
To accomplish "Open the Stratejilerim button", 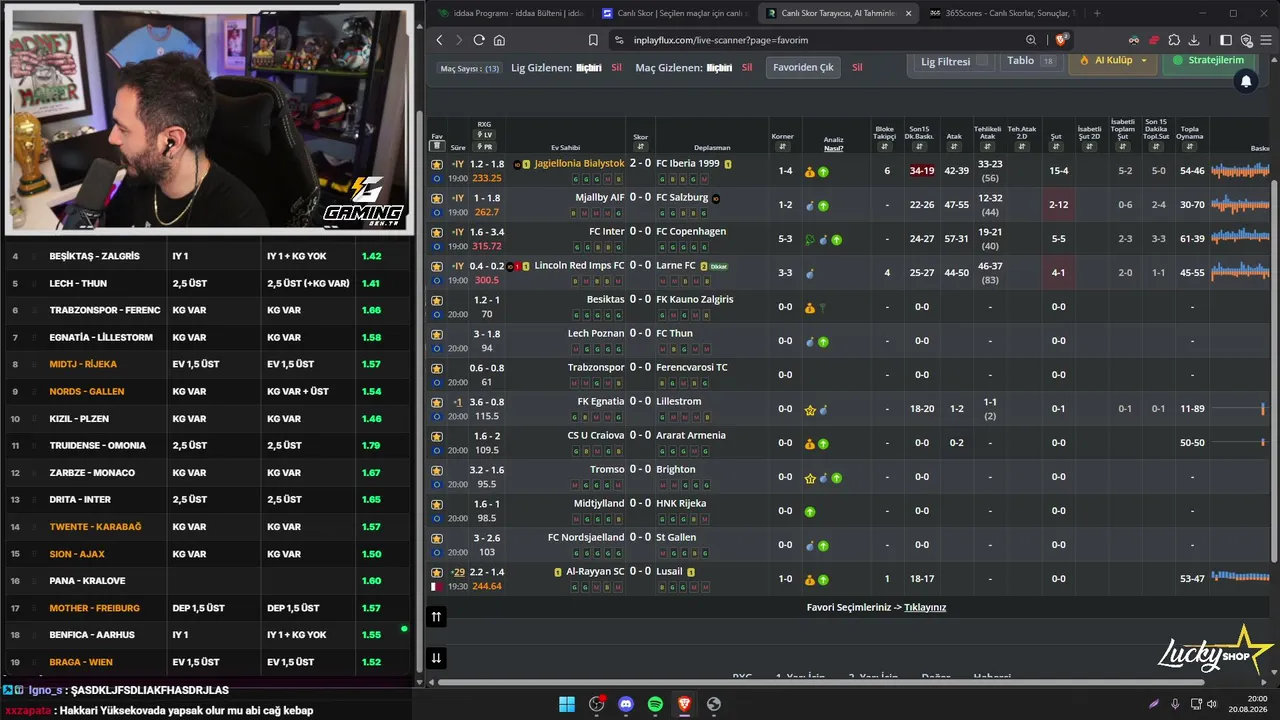I will (1208, 61).
